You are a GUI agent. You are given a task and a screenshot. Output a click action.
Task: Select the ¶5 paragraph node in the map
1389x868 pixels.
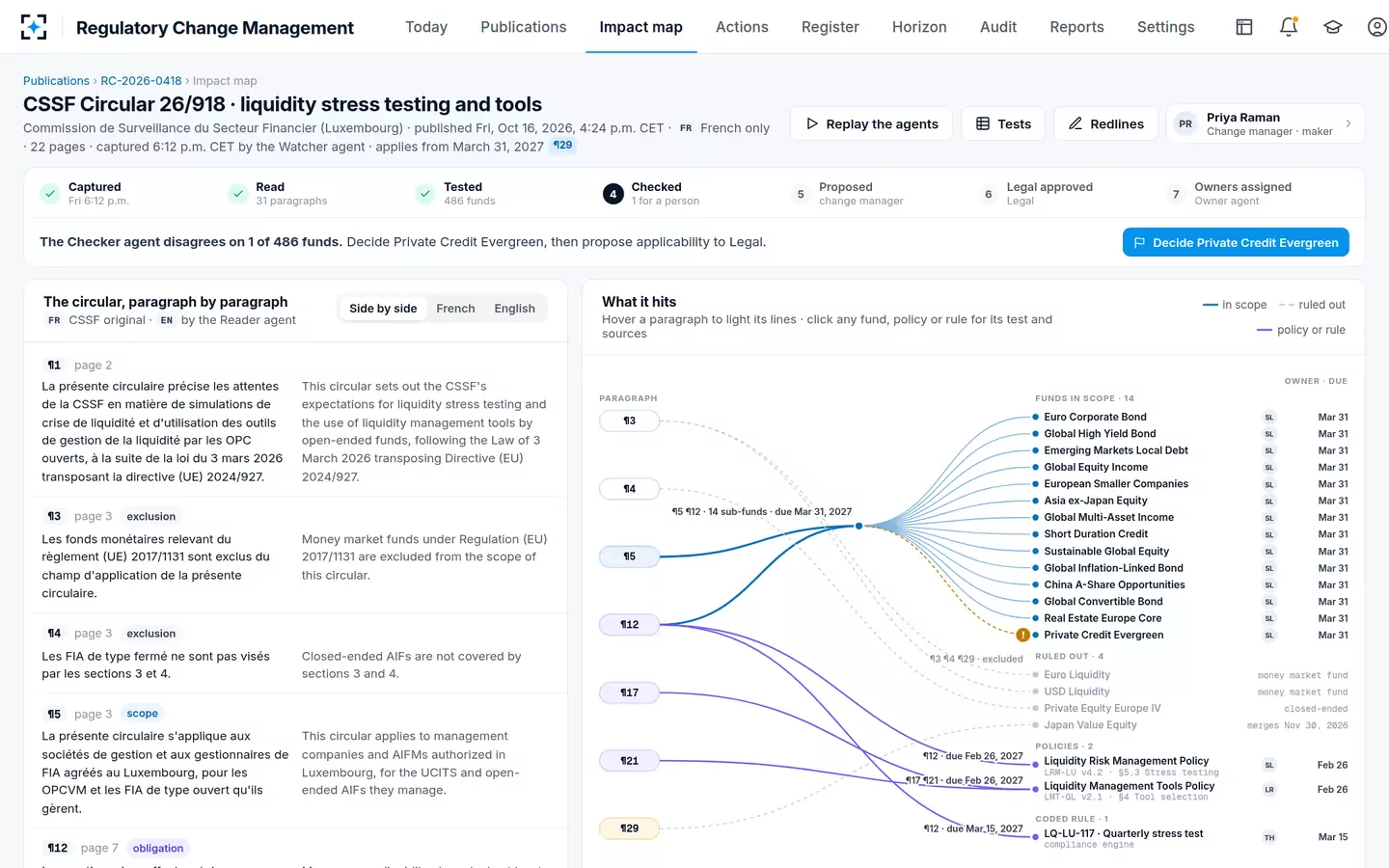[x=629, y=556]
